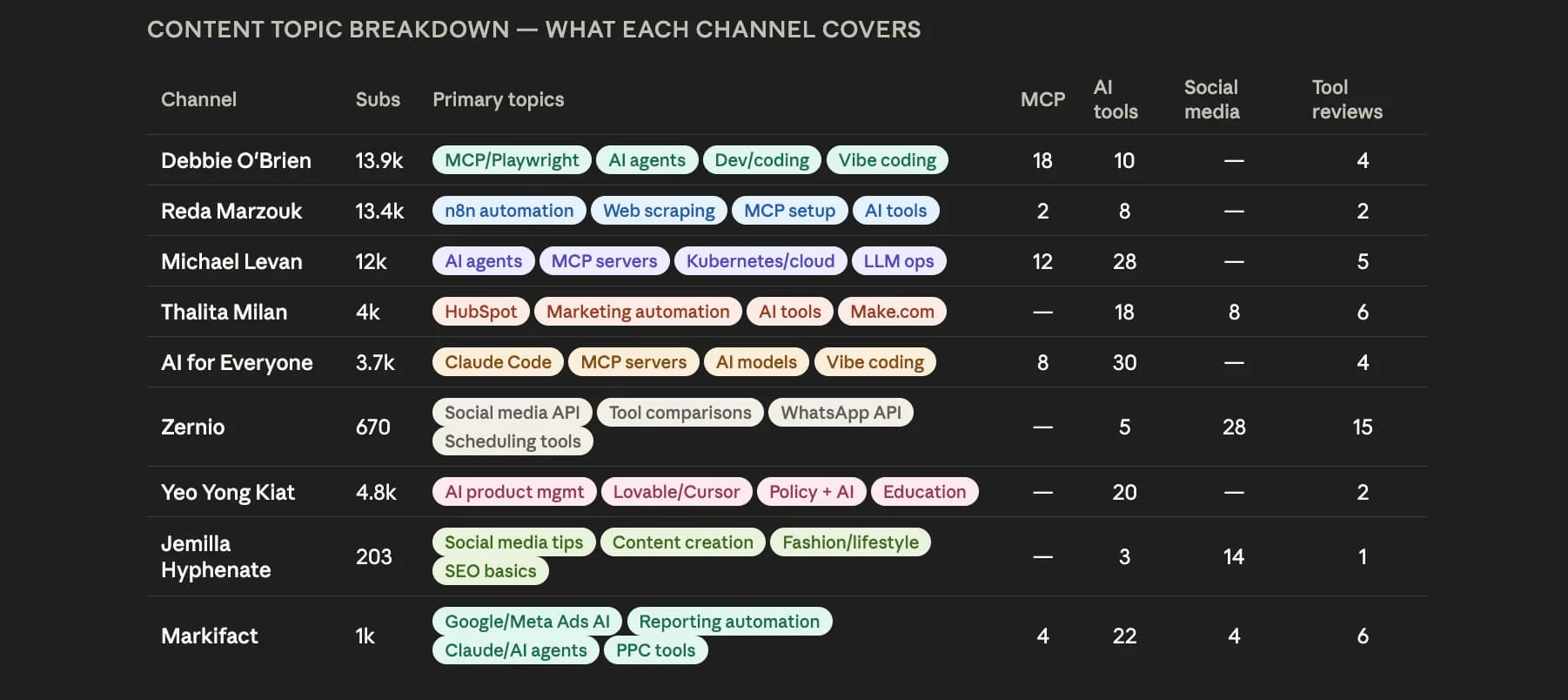Image resolution: width=1568 pixels, height=700 pixels.
Task: Select the Michael Levan channel name
Action: pos(231,261)
